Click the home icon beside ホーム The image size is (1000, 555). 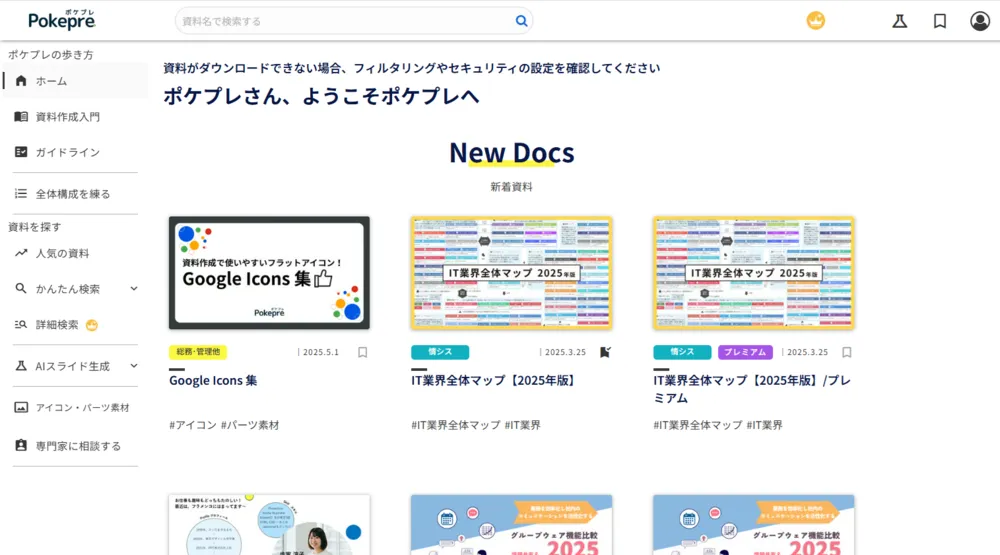tap(21, 81)
